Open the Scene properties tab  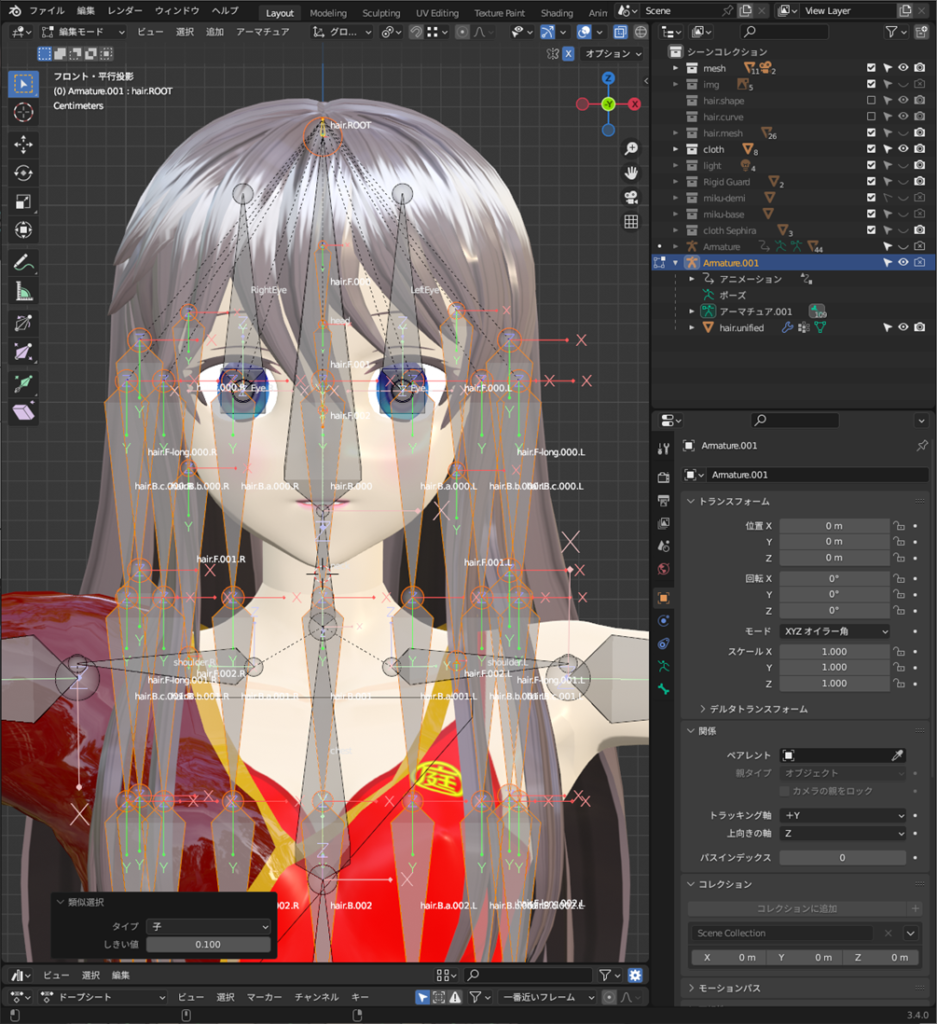[663, 546]
